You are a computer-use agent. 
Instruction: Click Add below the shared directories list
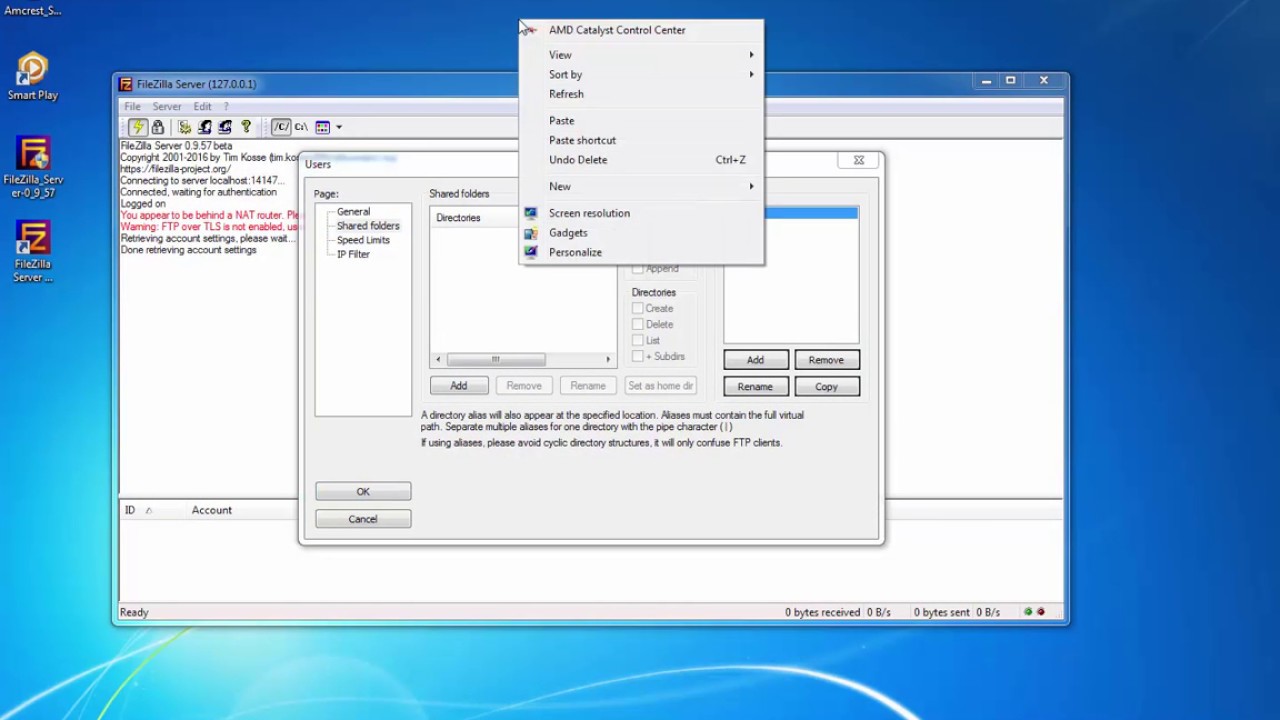click(459, 385)
